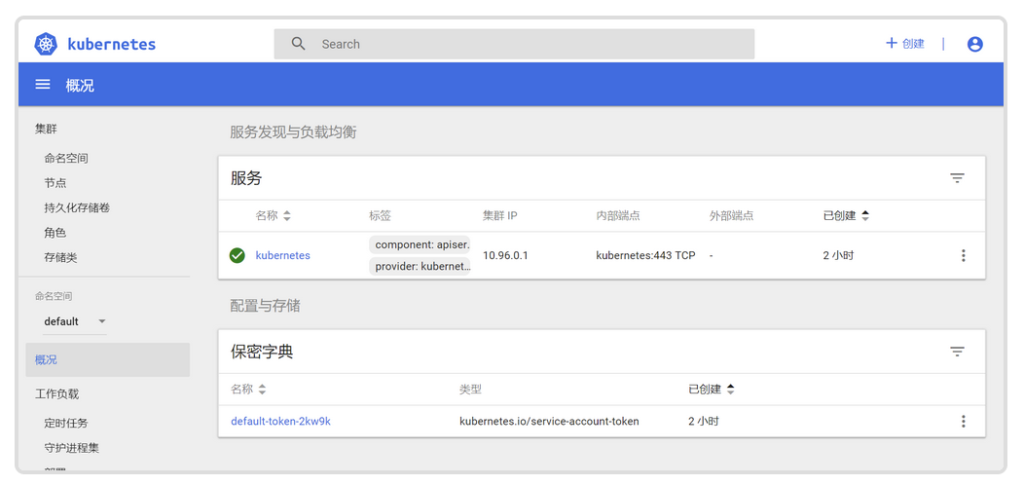Click the 标签 column header
The image size is (1024, 485).
[380, 215]
